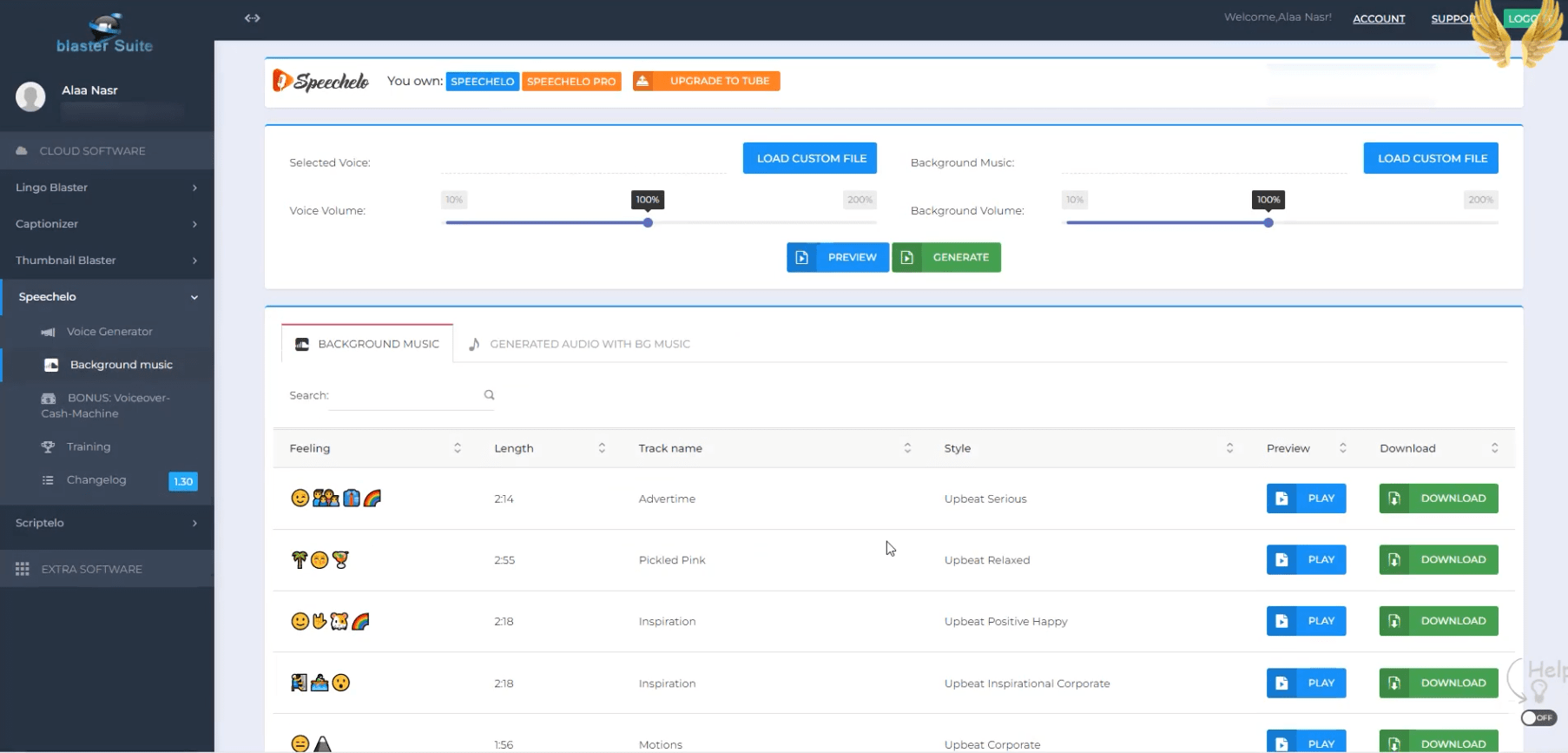Screen dimensions: 1568x753
Task: Open Voice Generator in the sidebar
Action: tap(109, 332)
